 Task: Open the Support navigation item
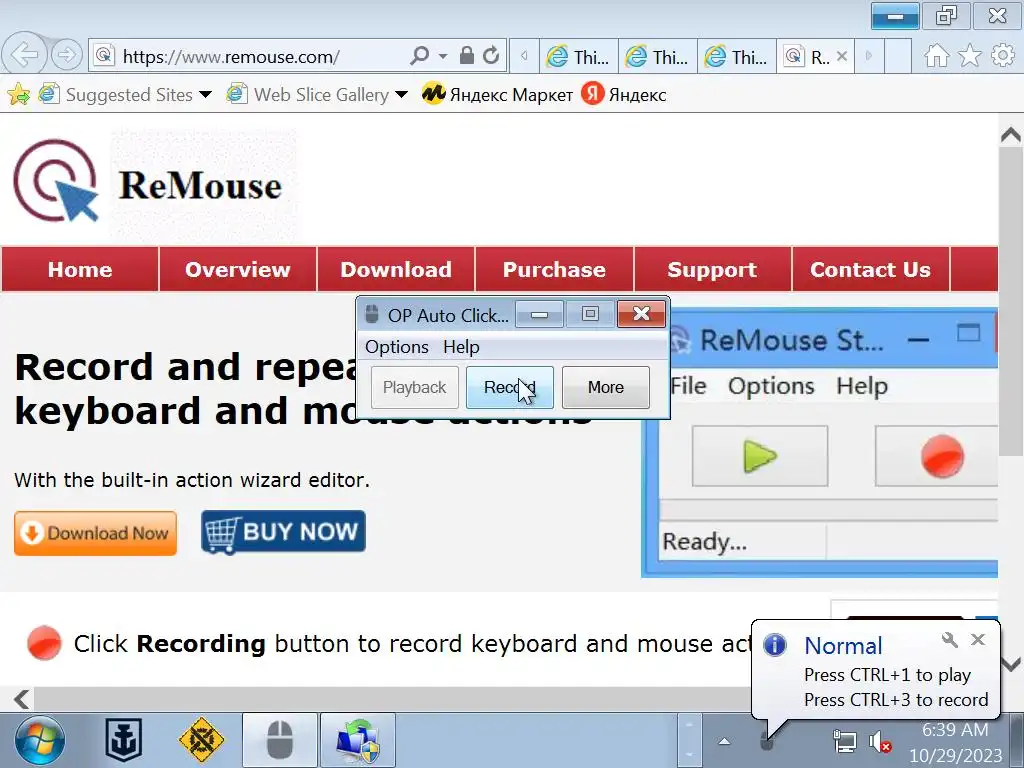[712, 269]
